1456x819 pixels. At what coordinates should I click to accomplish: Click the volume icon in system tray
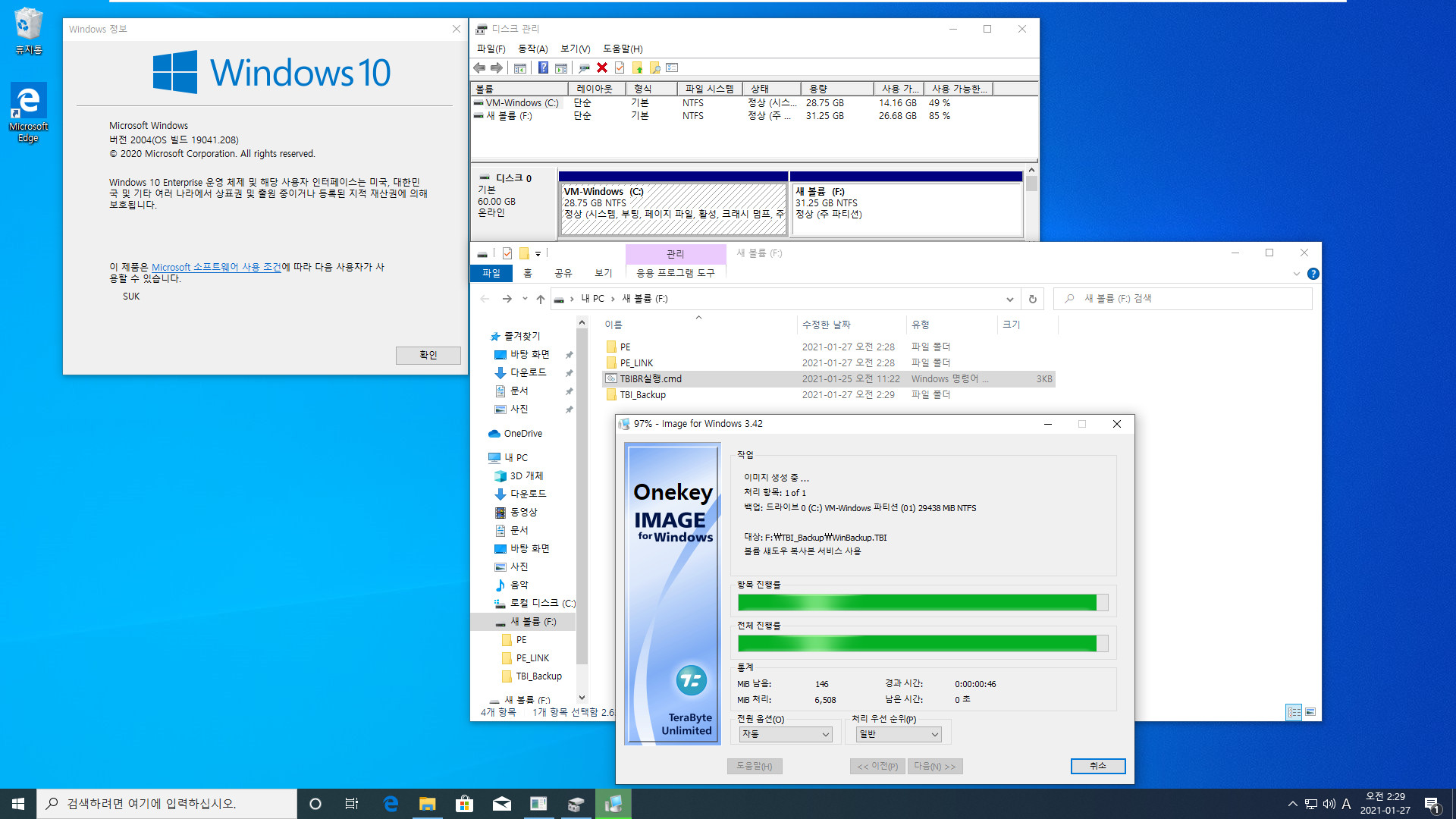coord(1329,804)
